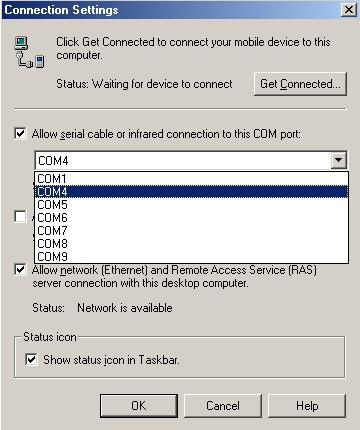Choose highlighted COM4 in the list

click(x=191, y=192)
